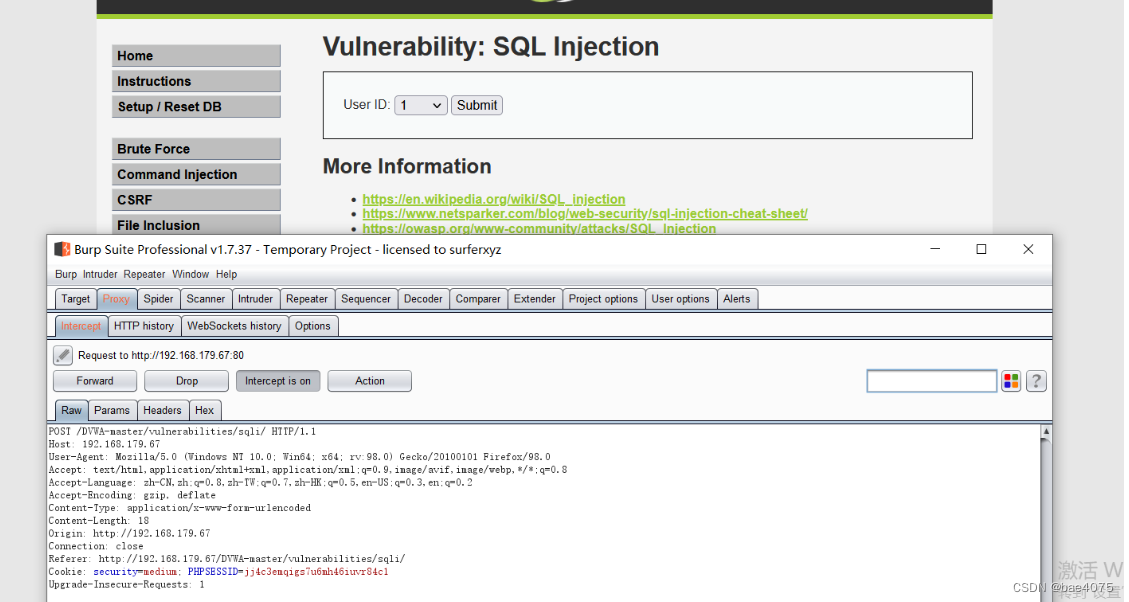Screen dimensions: 1129x602
Task: Maximize the Burp Suite window
Action: pyautogui.click(x=981, y=249)
